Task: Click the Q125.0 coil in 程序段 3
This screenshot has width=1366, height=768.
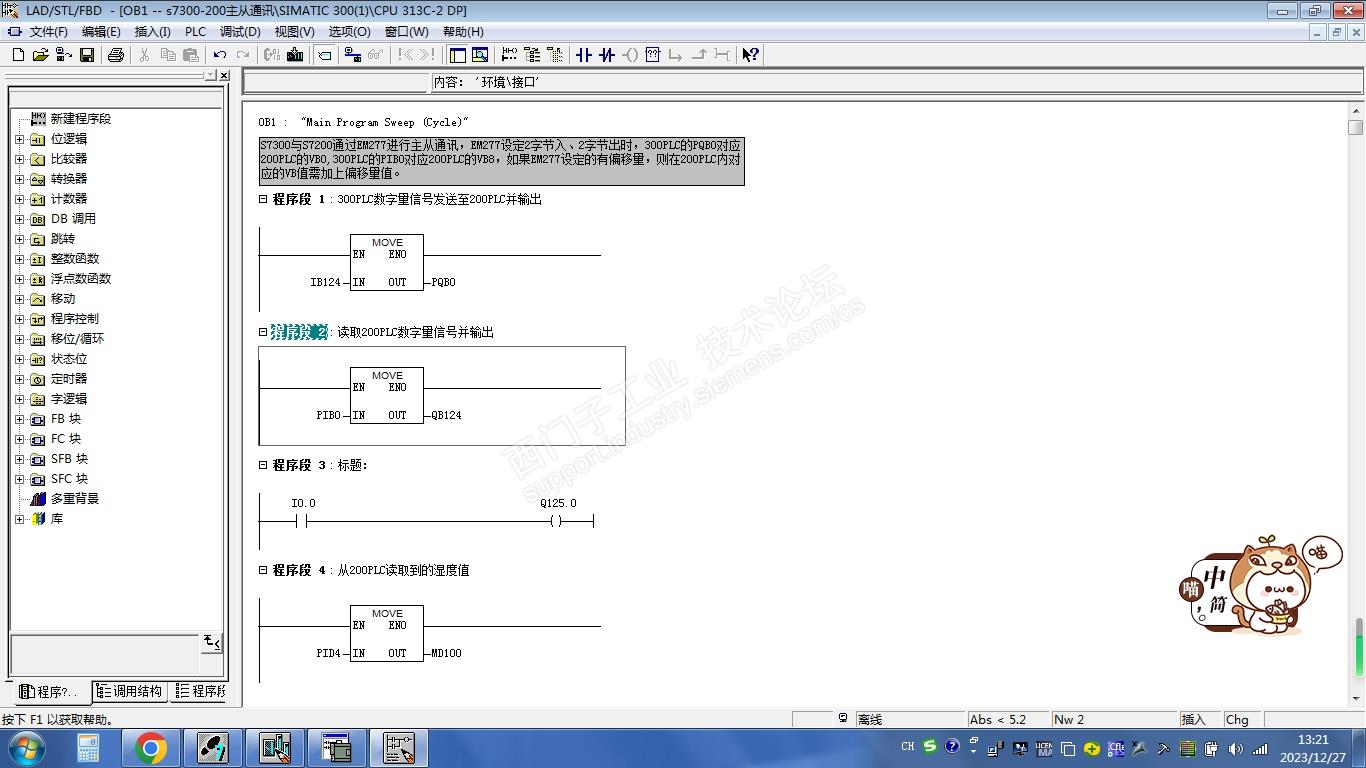Action: [557, 521]
